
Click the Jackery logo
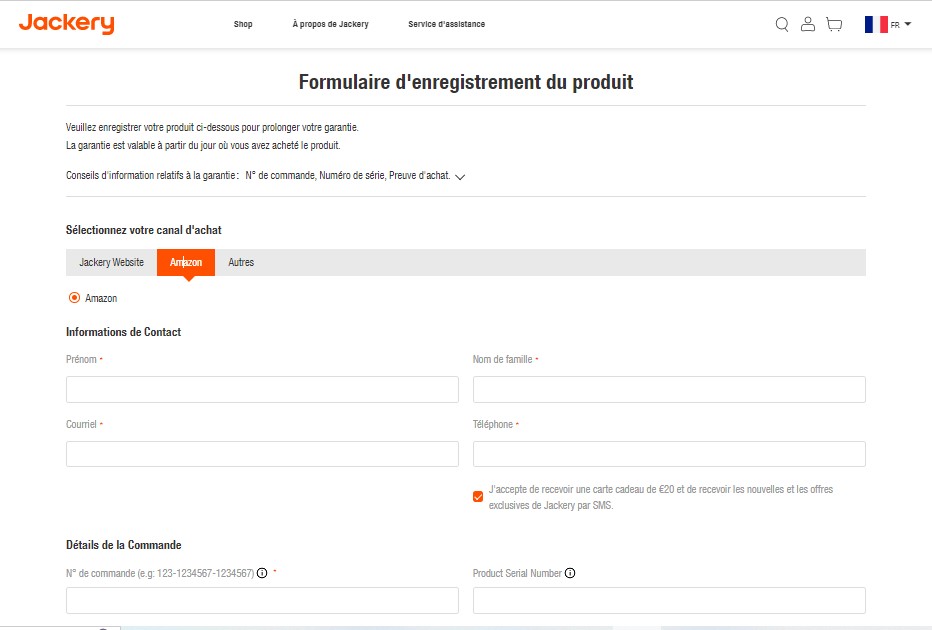[66, 24]
